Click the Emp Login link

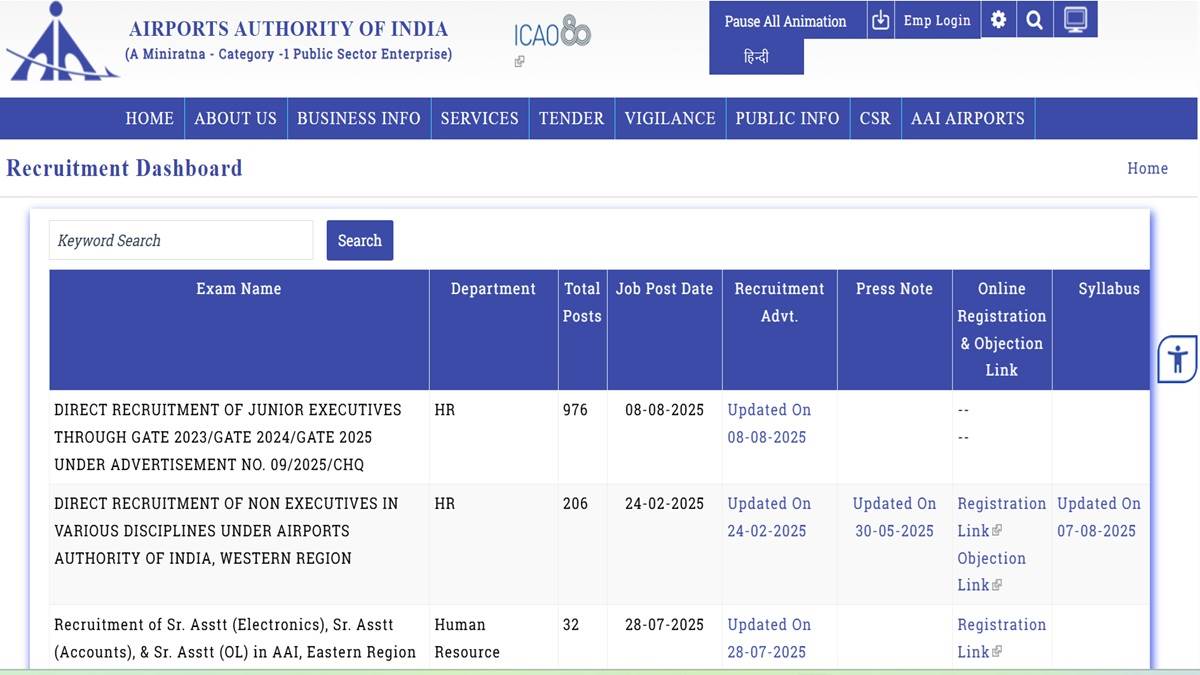click(937, 20)
